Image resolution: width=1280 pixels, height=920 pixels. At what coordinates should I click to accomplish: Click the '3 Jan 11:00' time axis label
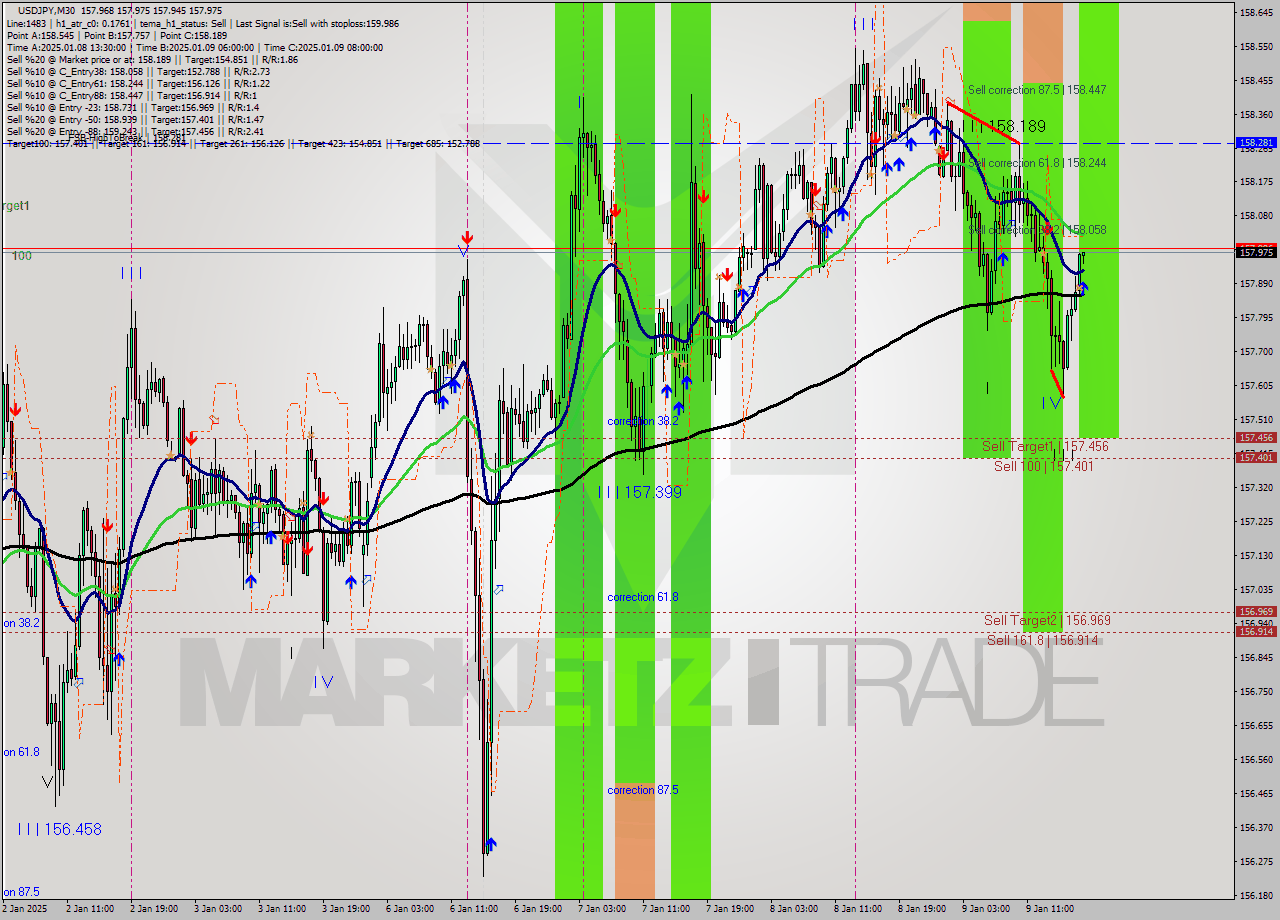click(x=284, y=910)
